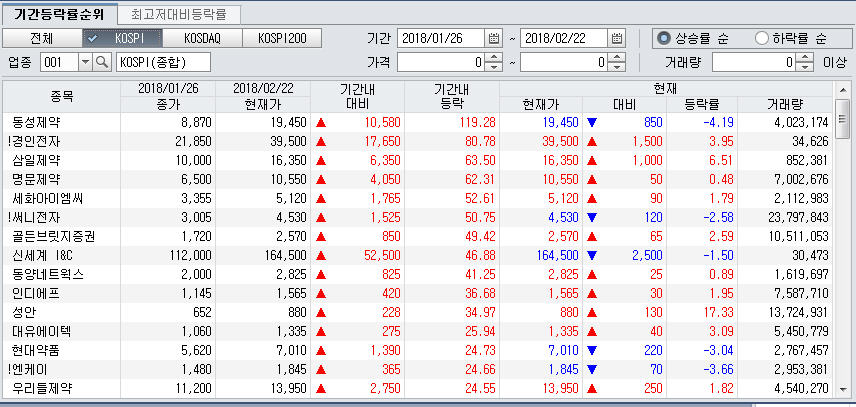Click the table scrollbar up arrow
Screen dimensions: 856x407
(842, 89)
